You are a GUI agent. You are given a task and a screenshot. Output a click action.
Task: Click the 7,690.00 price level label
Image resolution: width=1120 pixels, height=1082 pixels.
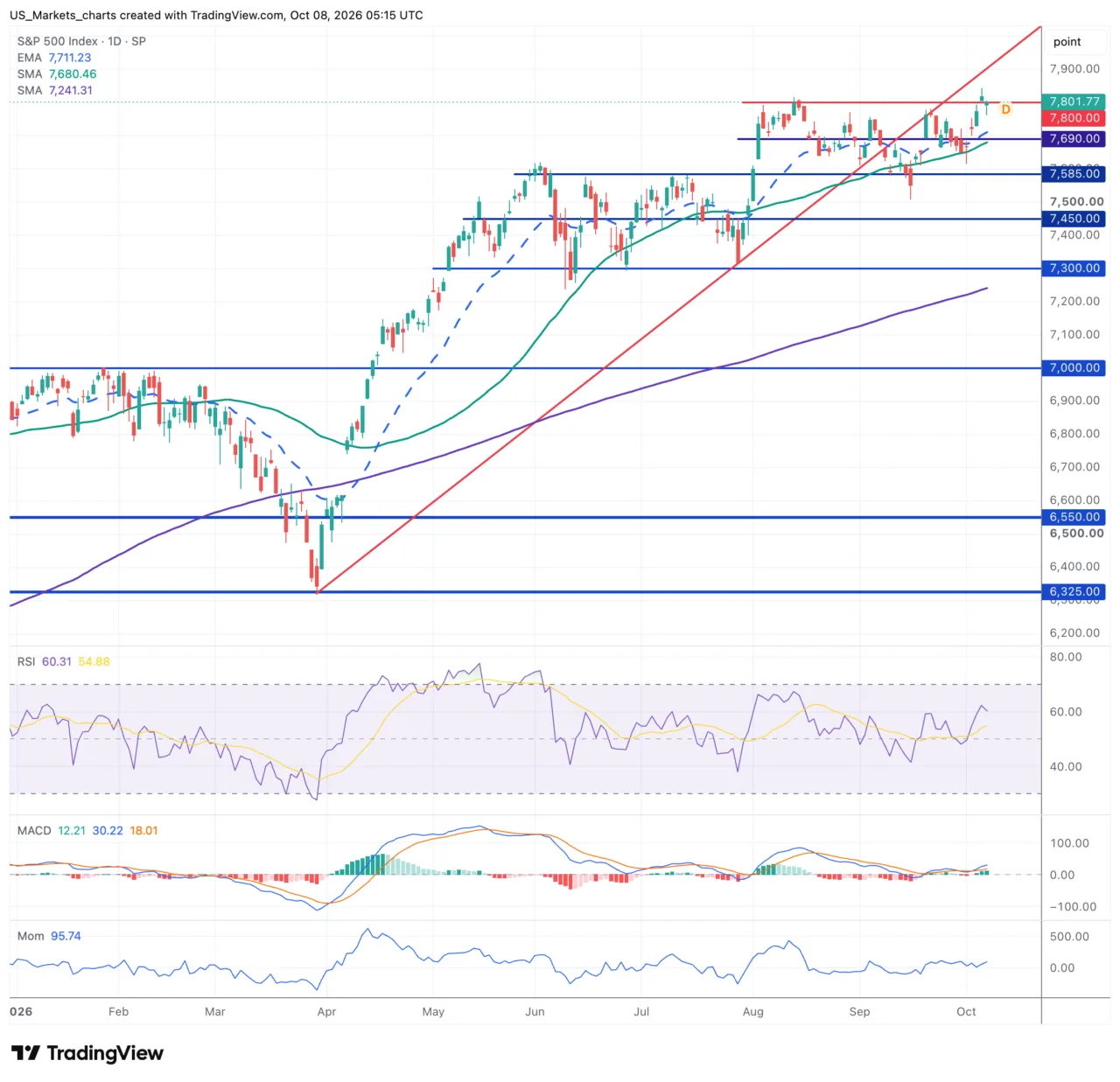(x=1074, y=139)
